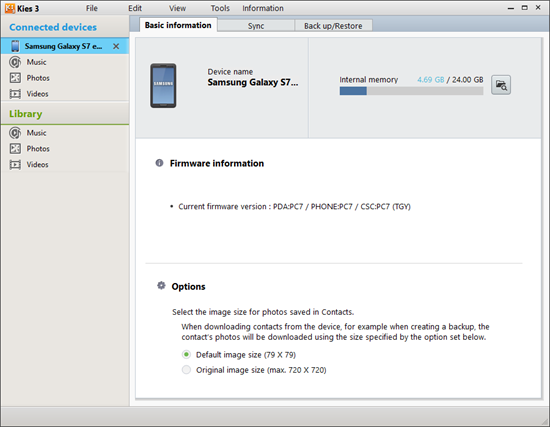Select Original image size (max. 720 X 720)
This screenshot has height=427, width=550.
pyautogui.click(x=186, y=370)
